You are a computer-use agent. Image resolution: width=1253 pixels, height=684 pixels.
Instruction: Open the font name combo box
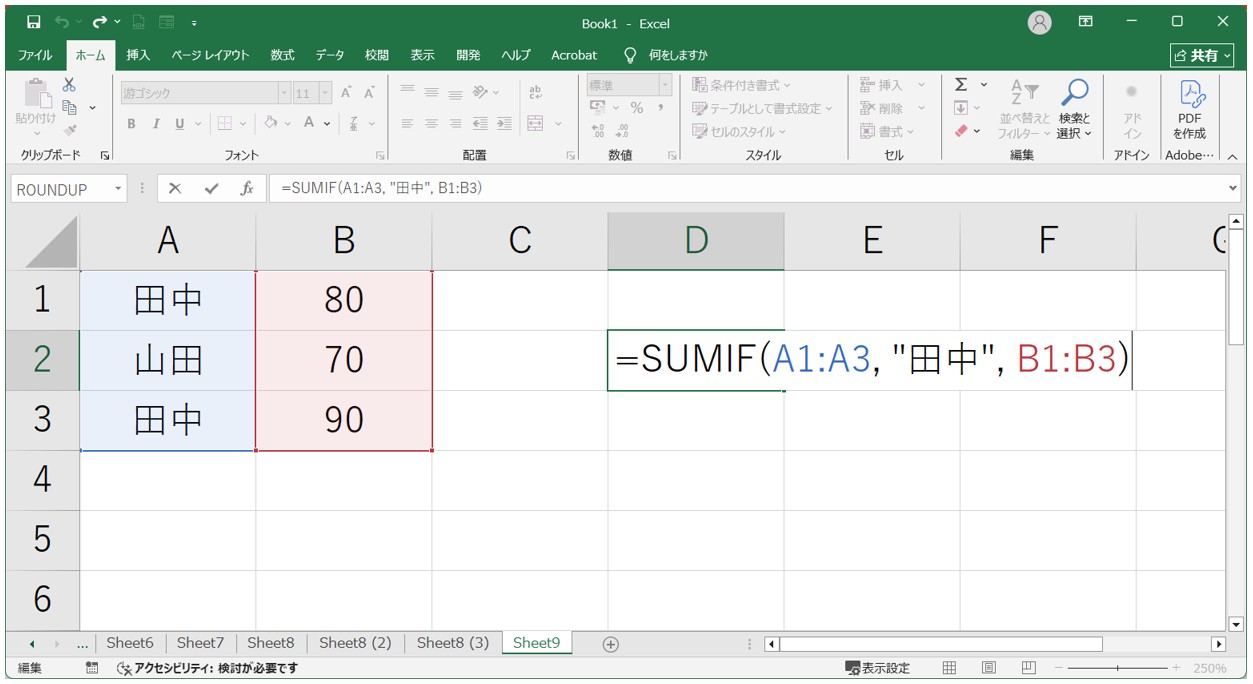coord(205,93)
